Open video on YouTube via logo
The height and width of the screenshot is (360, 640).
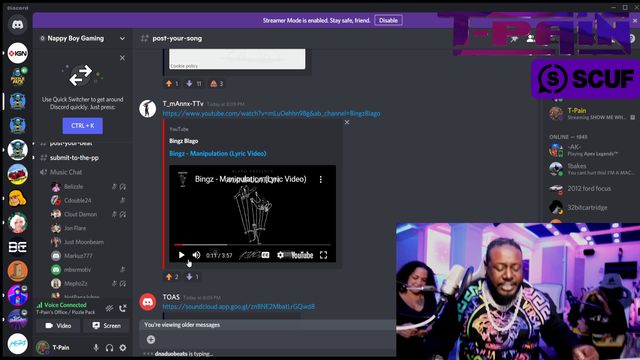tap(302, 255)
